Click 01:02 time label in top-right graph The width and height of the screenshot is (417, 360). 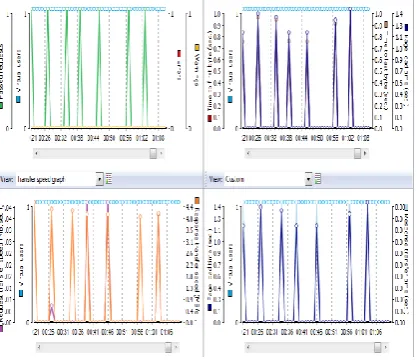pyautogui.click(x=348, y=138)
